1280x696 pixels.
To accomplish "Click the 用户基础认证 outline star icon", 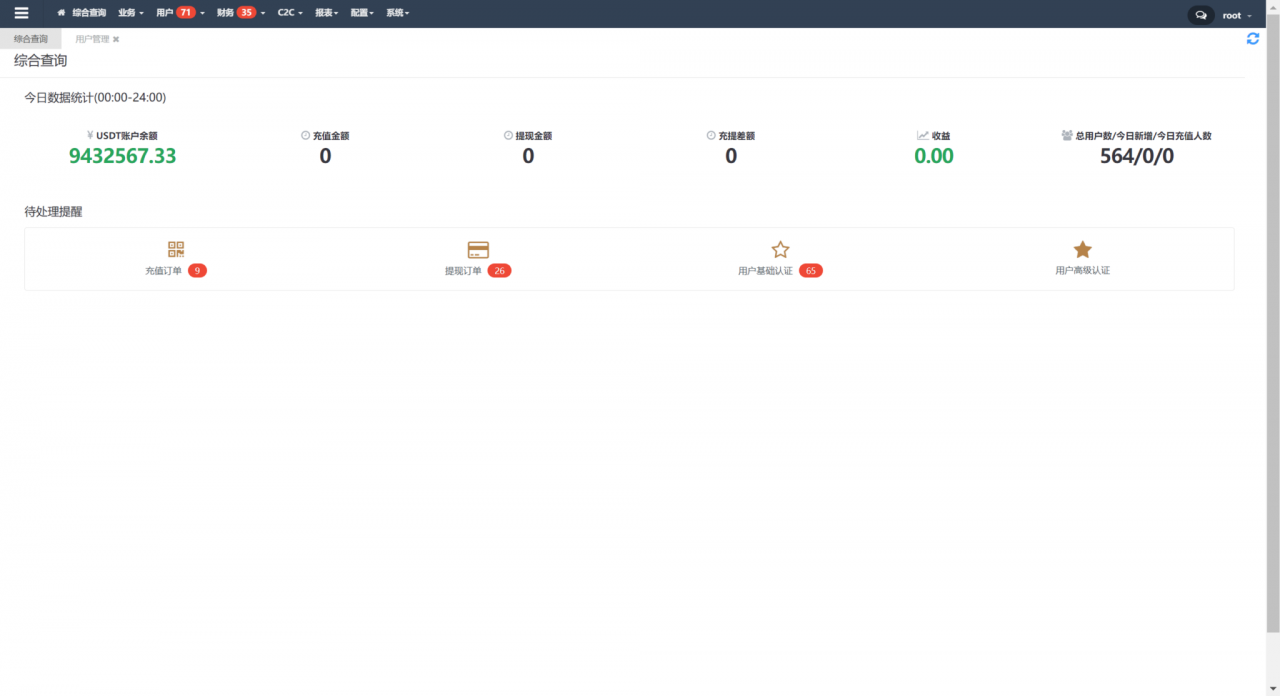I will [780, 250].
